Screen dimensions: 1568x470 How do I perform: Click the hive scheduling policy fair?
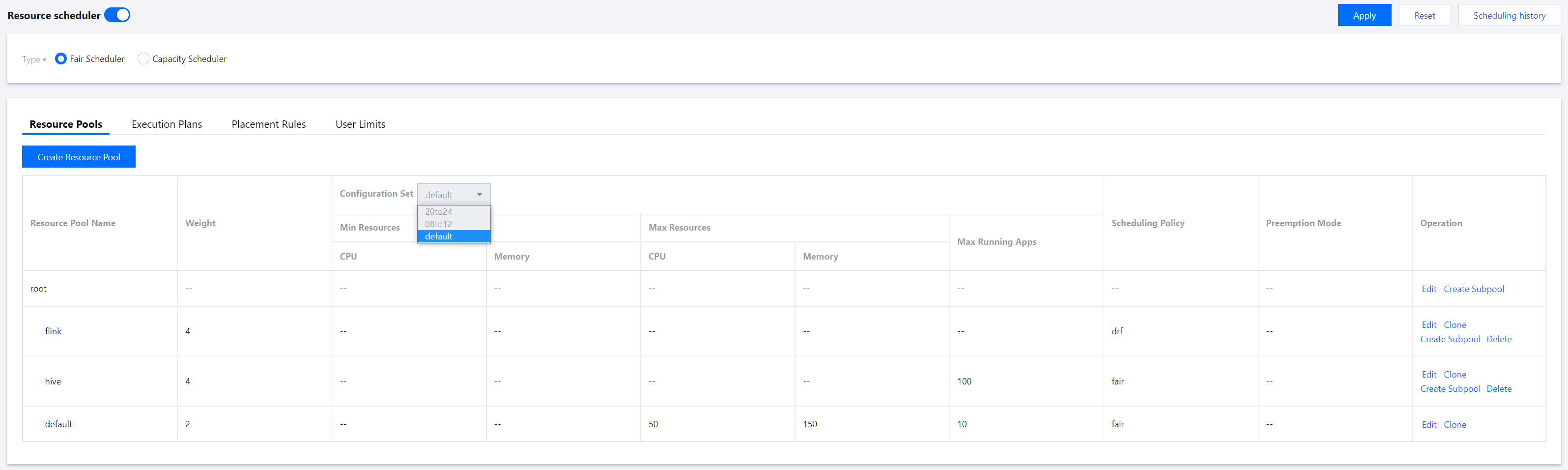click(1117, 382)
